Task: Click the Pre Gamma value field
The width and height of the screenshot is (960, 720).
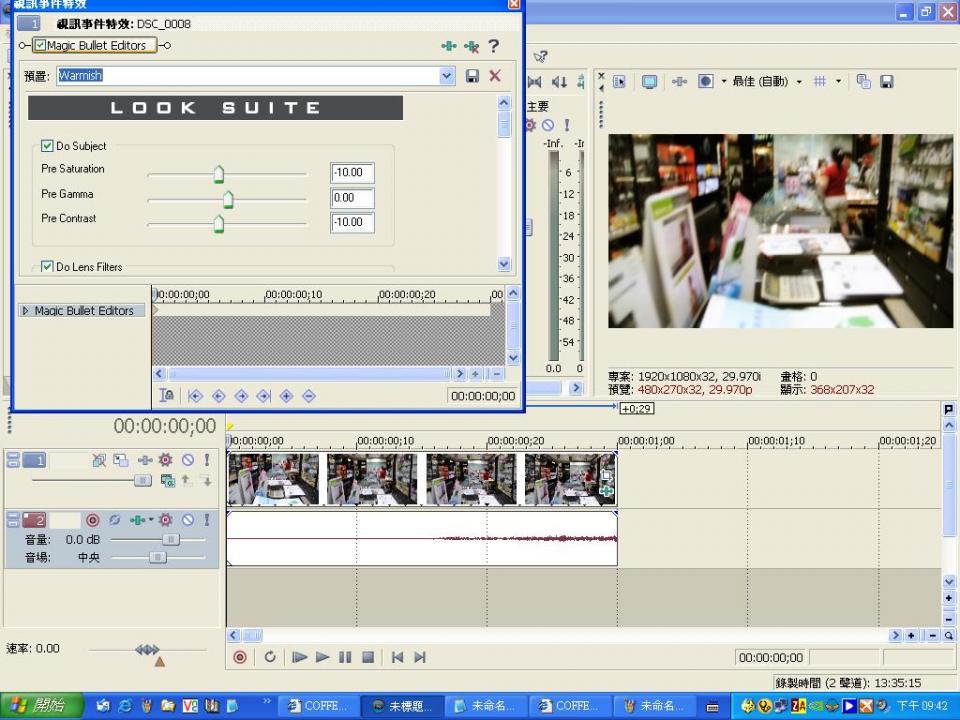Action: [x=352, y=198]
